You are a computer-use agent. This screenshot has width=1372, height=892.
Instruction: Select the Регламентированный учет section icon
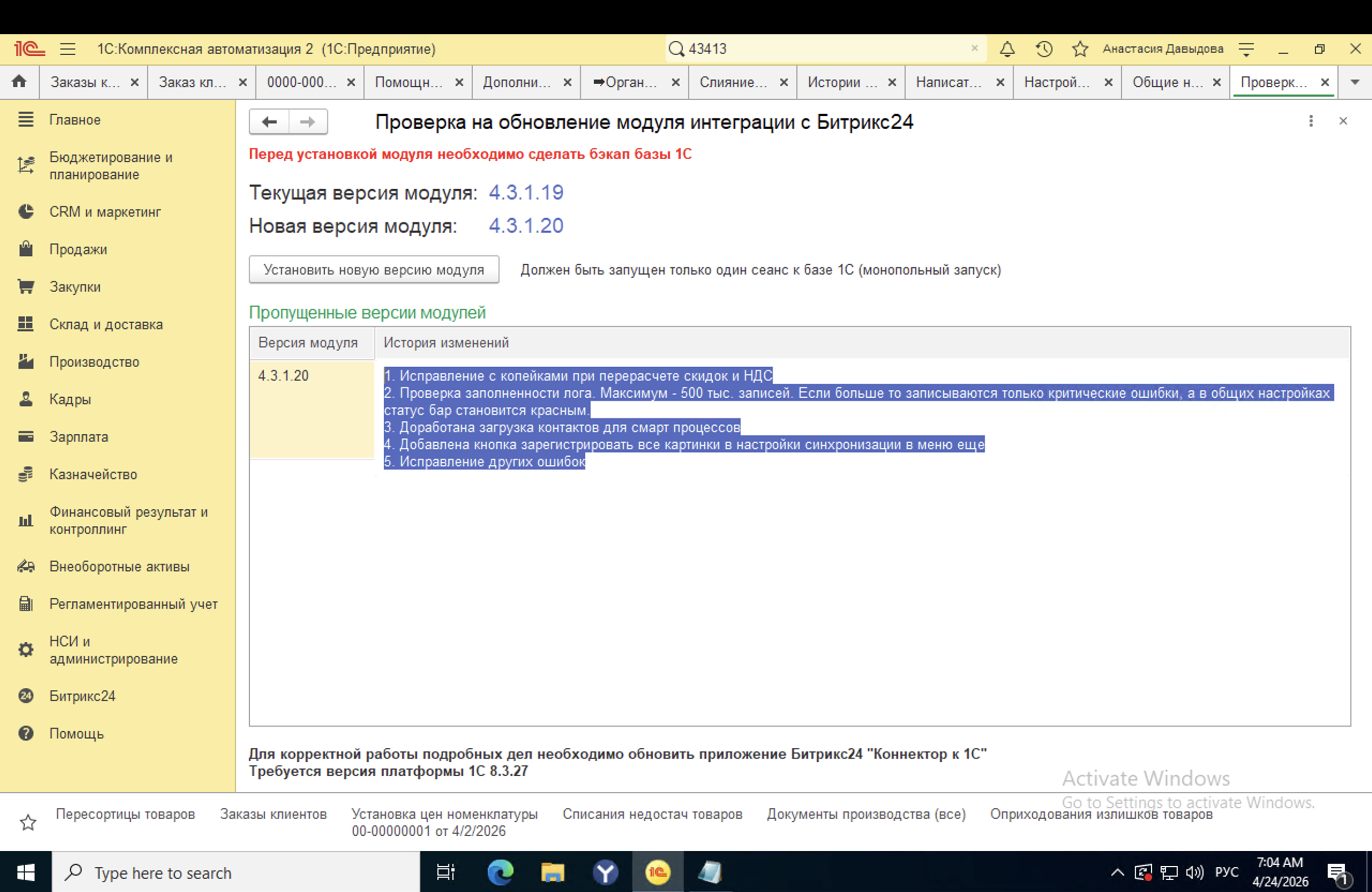26,604
